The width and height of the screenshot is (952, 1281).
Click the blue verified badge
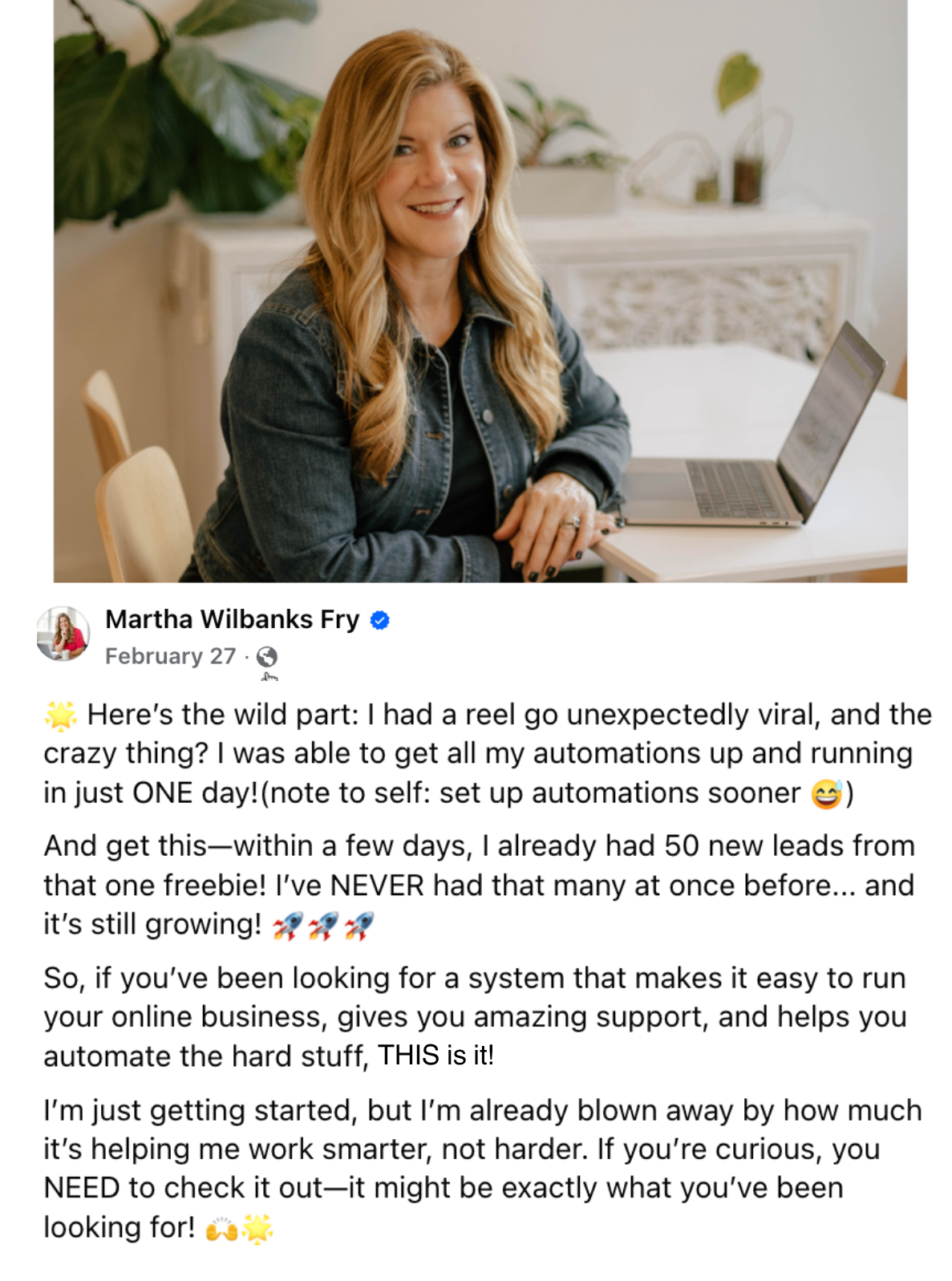pos(380,620)
